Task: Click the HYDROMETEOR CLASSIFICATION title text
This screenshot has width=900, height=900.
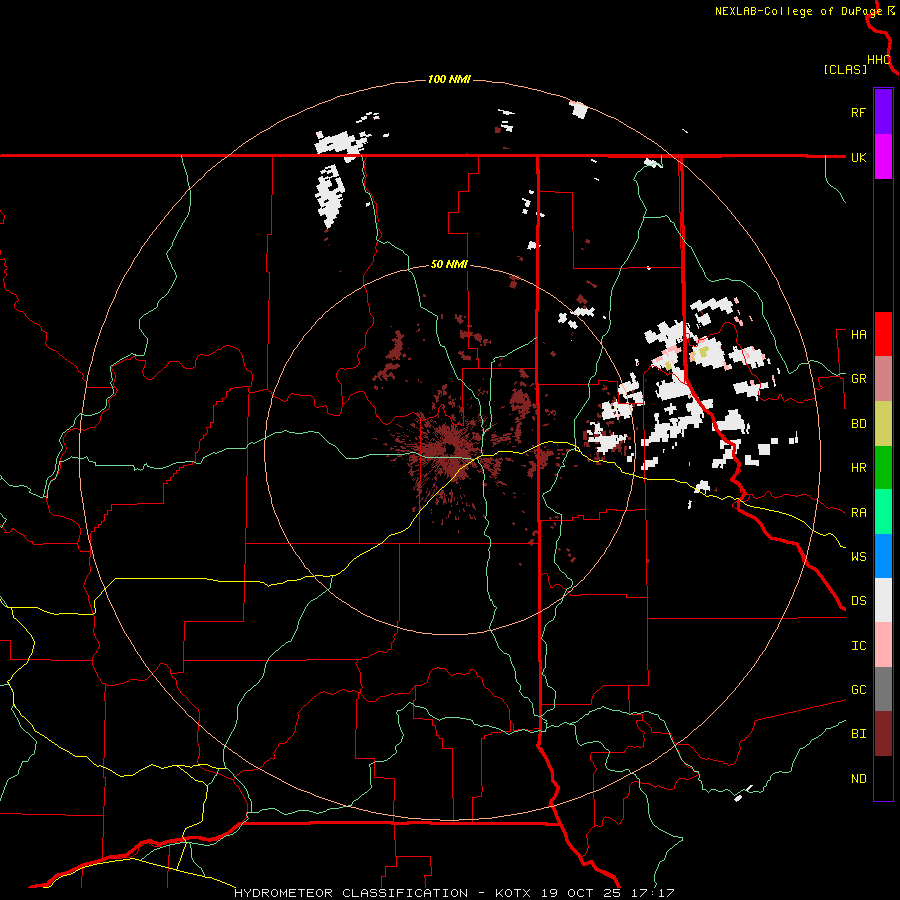Action: click(x=351, y=893)
